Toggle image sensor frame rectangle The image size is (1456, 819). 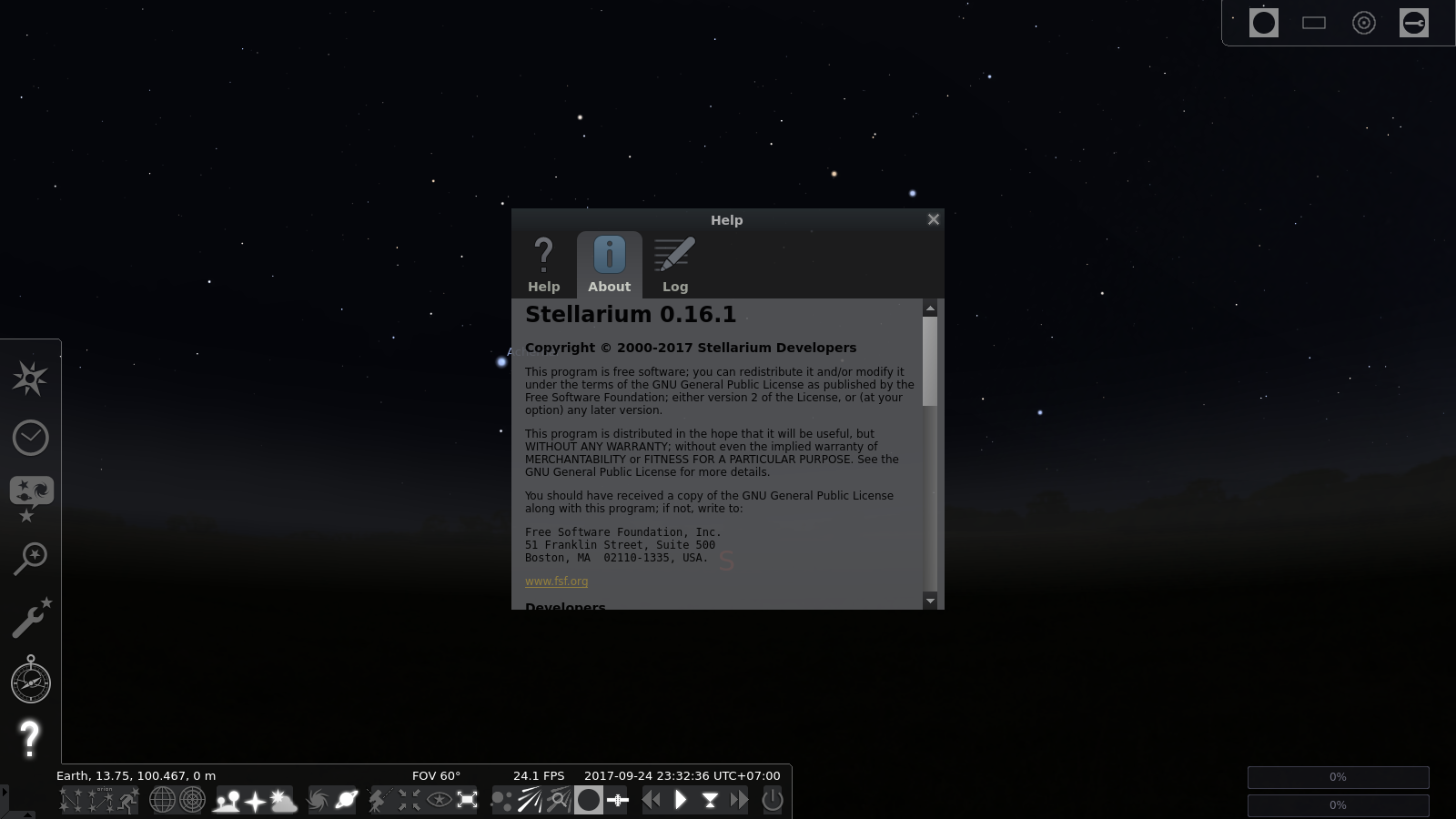(1314, 23)
